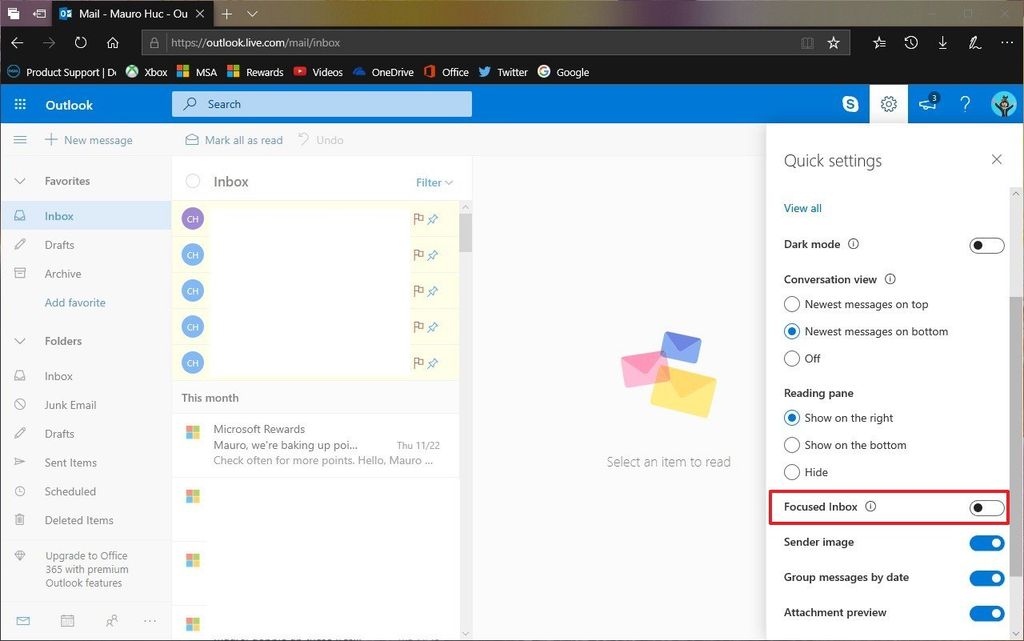Flag the top message using its flag icon
The width and height of the screenshot is (1024, 641).
click(x=417, y=218)
